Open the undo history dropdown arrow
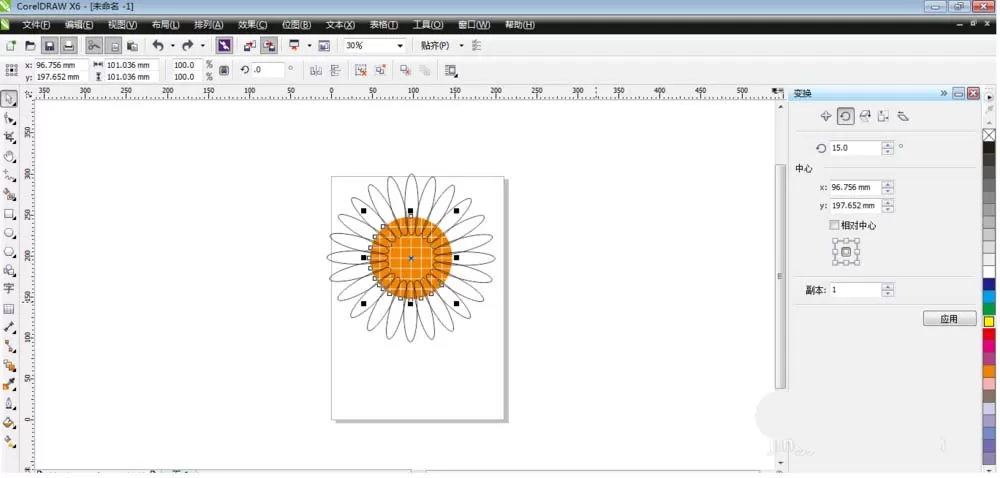The width and height of the screenshot is (1000, 478). click(x=172, y=46)
